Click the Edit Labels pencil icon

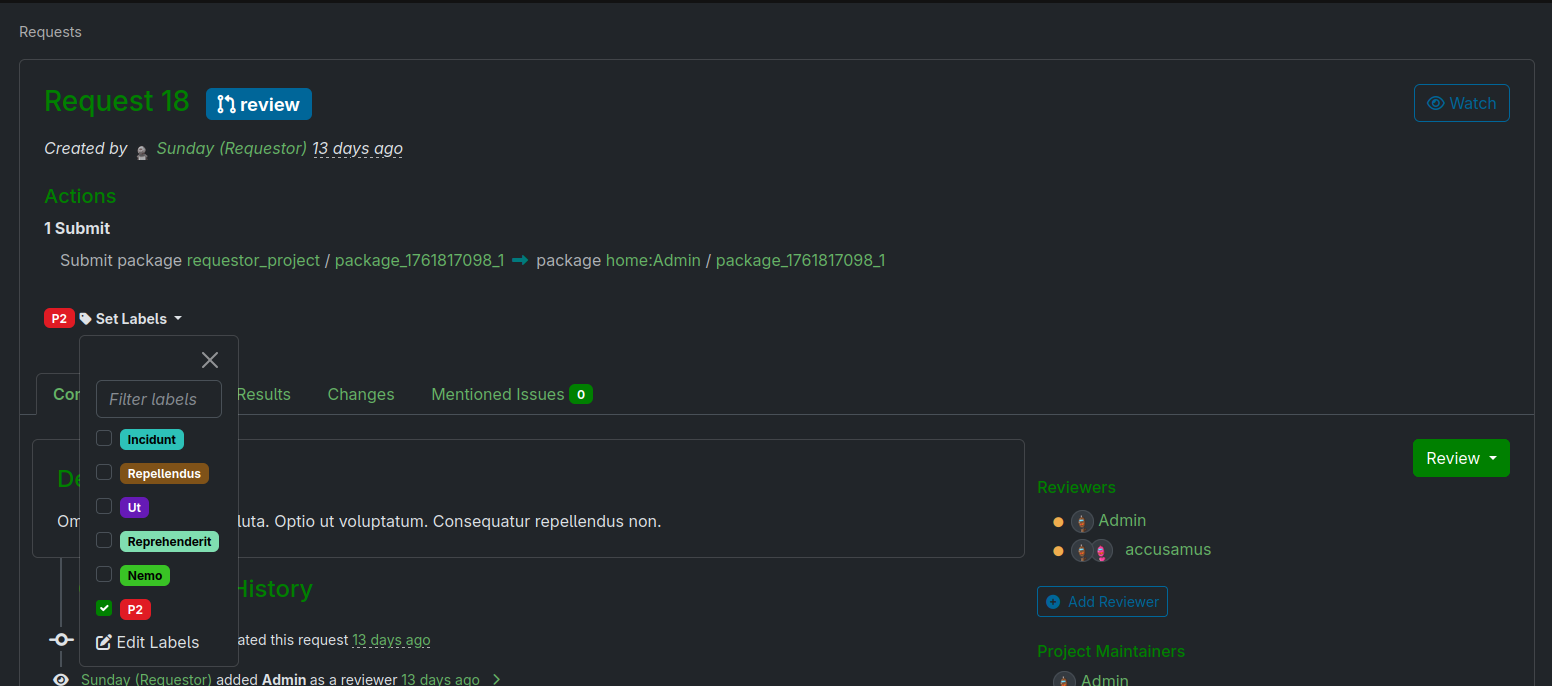click(103, 642)
